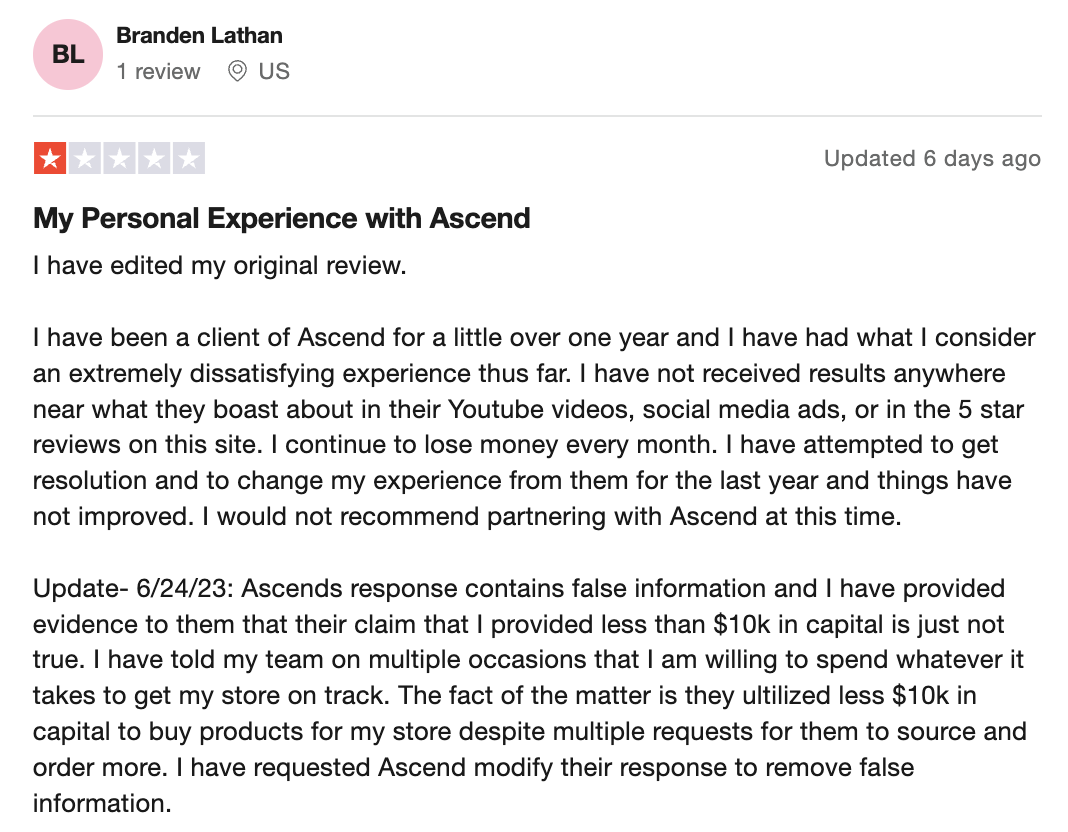Click the location pin icon

[237, 71]
